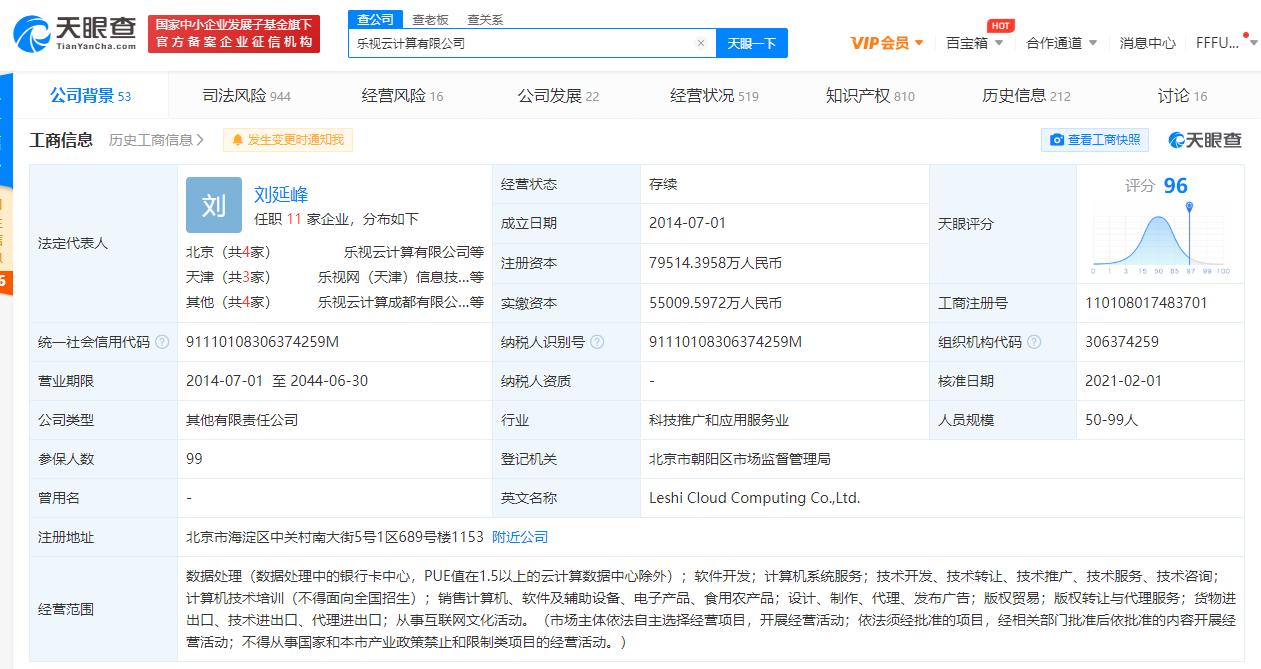Open the 乐视网（天津）信息技...等 link
This screenshot has width=1261, height=669.
click(401, 277)
